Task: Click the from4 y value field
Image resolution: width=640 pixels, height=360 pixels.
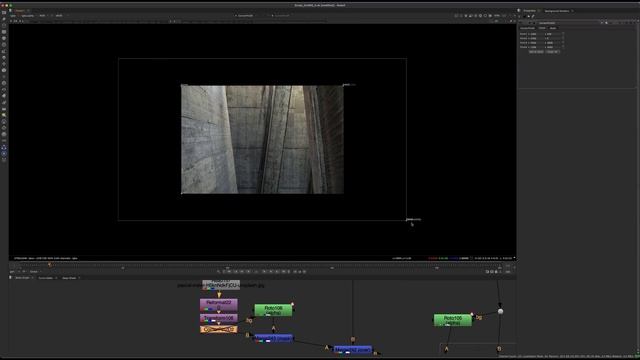Action: pyautogui.click(x=552, y=47)
